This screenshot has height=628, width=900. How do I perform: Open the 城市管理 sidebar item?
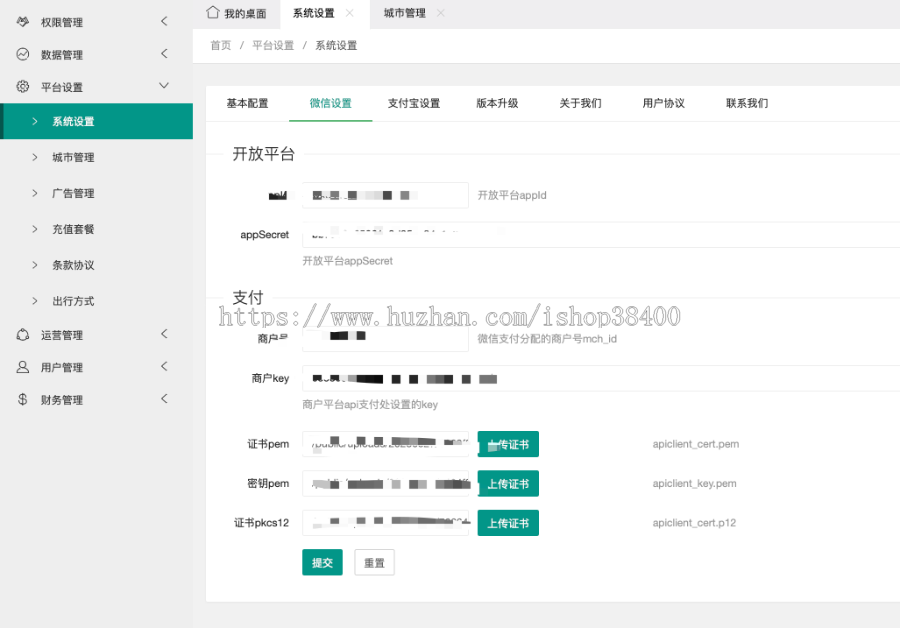click(x=96, y=157)
